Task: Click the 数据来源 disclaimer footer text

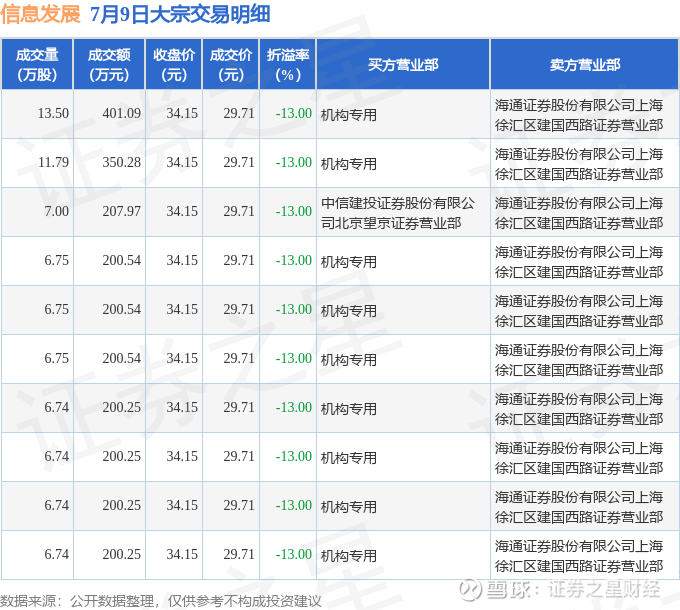Action: pyautogui.click(x=160, y=601)
